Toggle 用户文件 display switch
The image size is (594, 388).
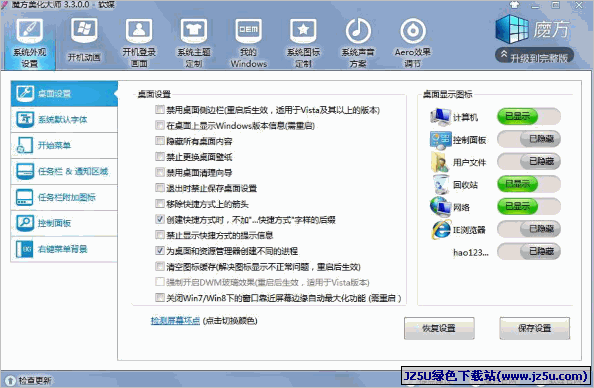click(x=529, y=162)
